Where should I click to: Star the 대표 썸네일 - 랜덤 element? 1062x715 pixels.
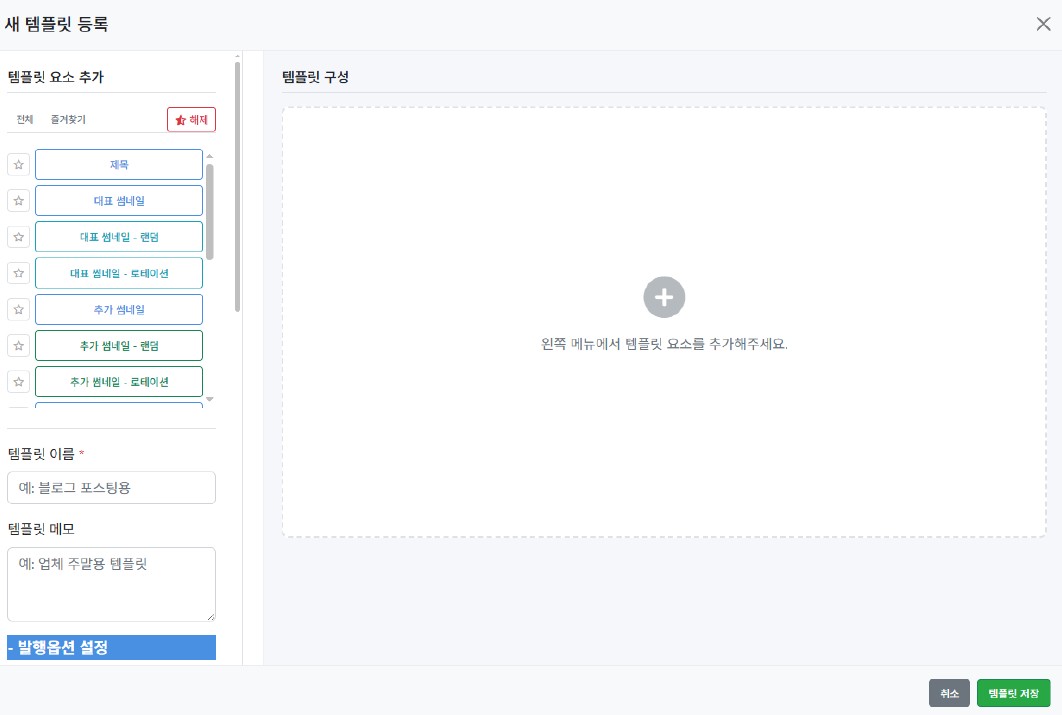[18, 237]
